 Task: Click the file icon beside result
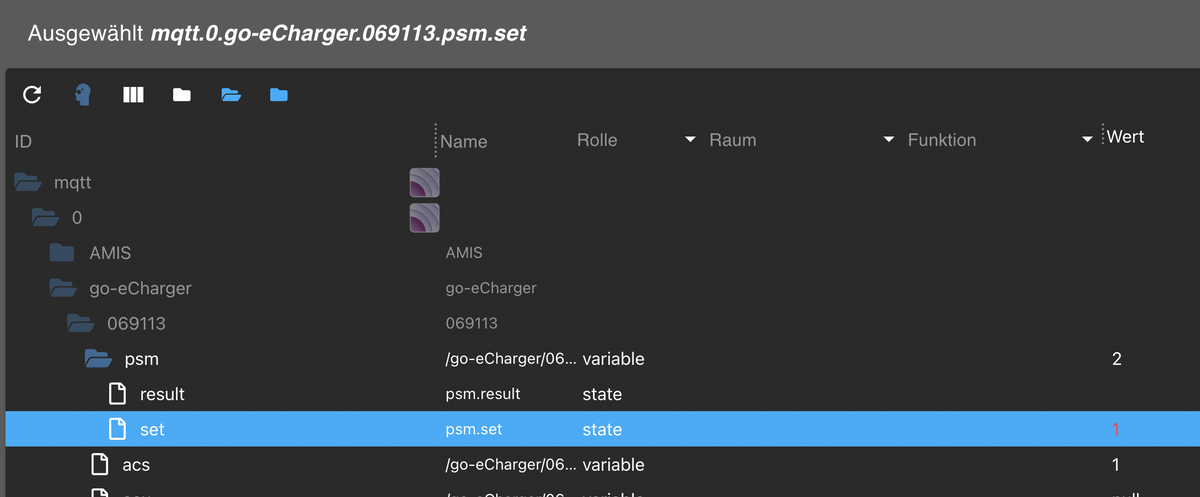118,394
